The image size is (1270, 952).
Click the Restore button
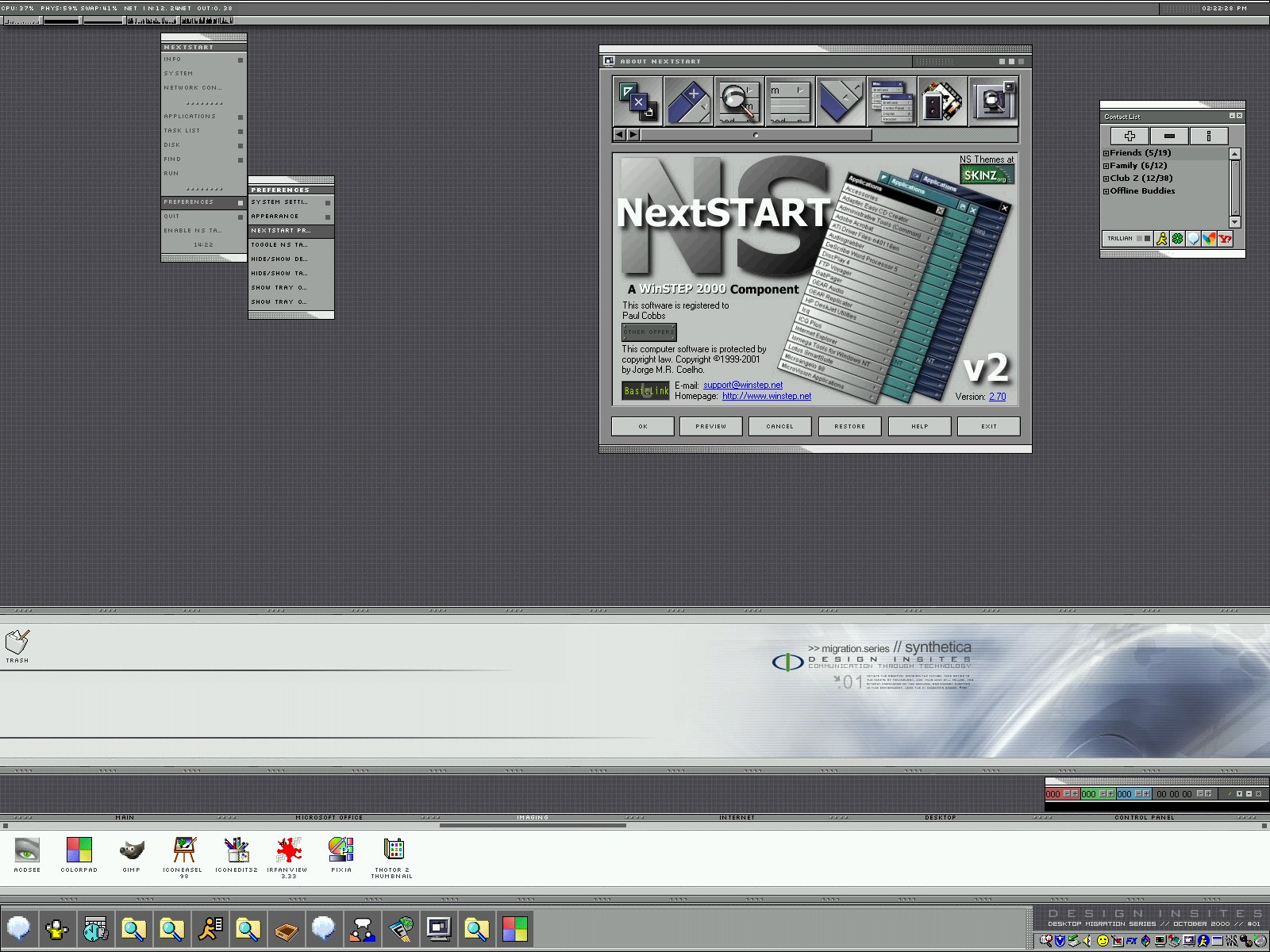tap(850, 426)
